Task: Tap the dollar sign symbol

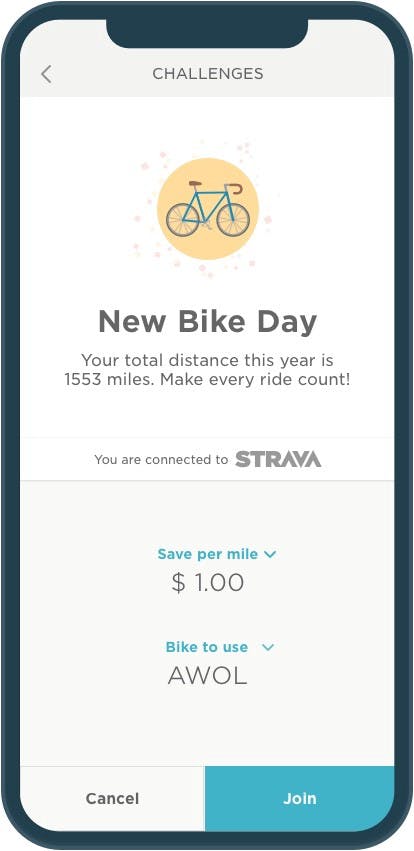Action: click(178, 582)
